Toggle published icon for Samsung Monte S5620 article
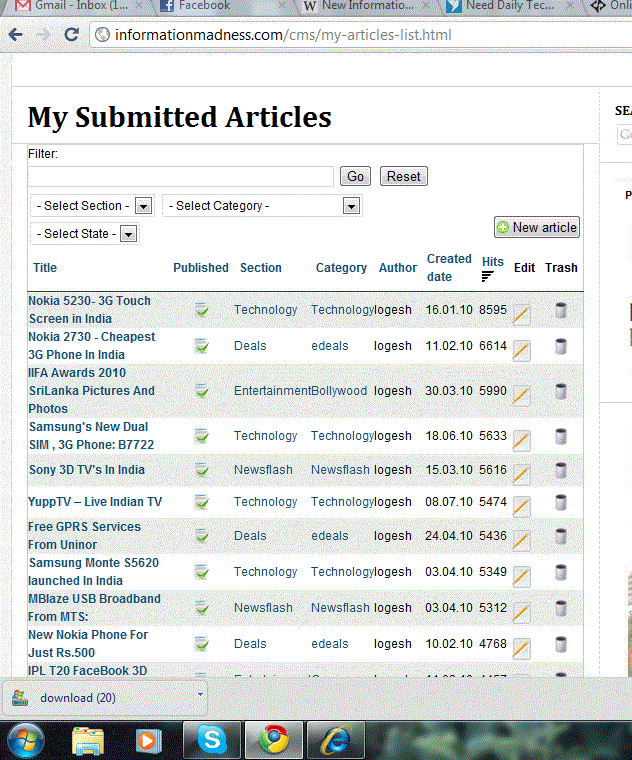 tap(202, 571)
